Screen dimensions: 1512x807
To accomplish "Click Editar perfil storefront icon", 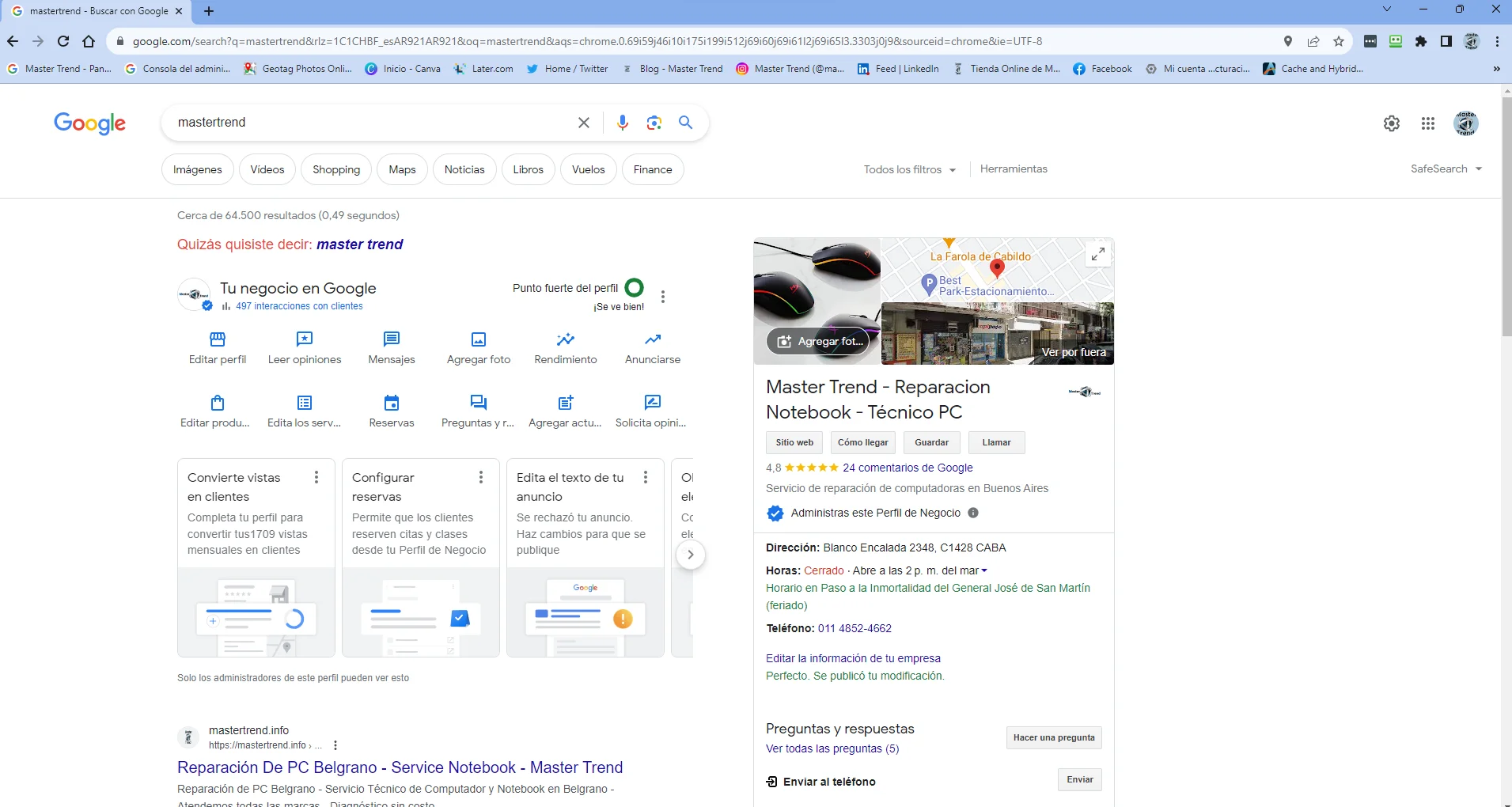I will [x=218, y=339].
